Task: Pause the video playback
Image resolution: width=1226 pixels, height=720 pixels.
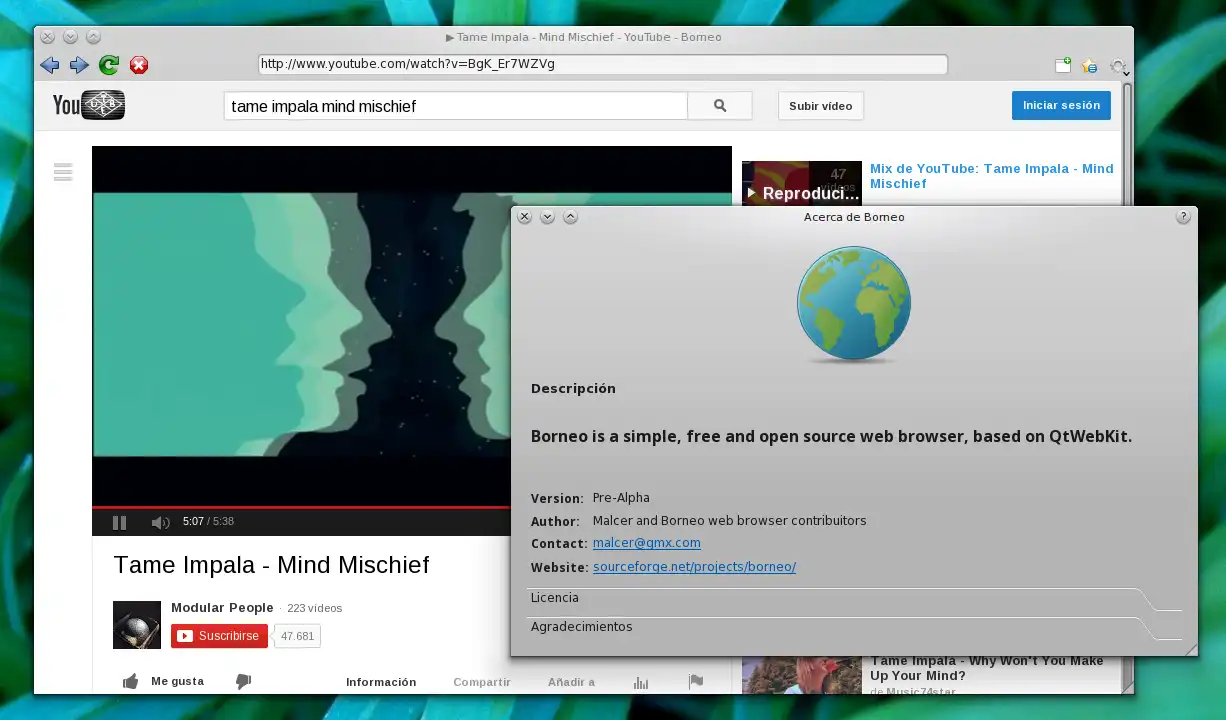Action: 119,522
